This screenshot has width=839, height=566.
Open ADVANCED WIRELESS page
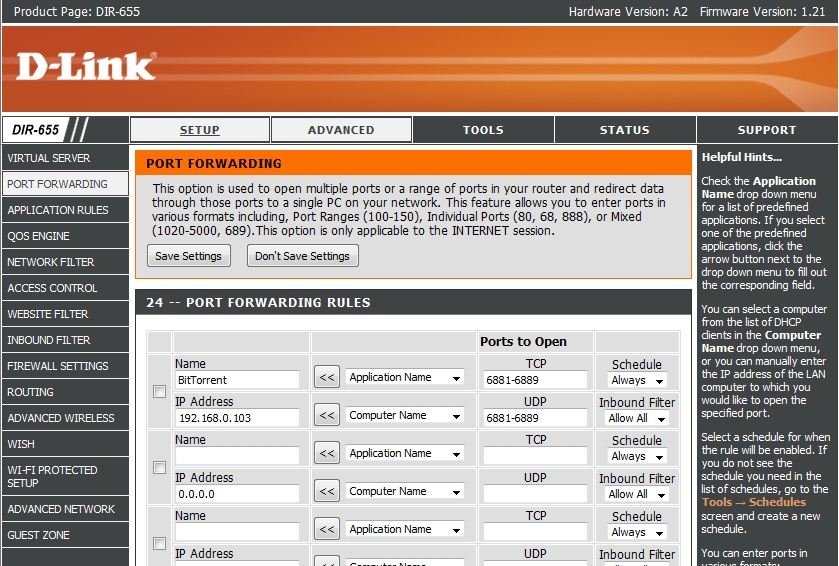[65, 418]
